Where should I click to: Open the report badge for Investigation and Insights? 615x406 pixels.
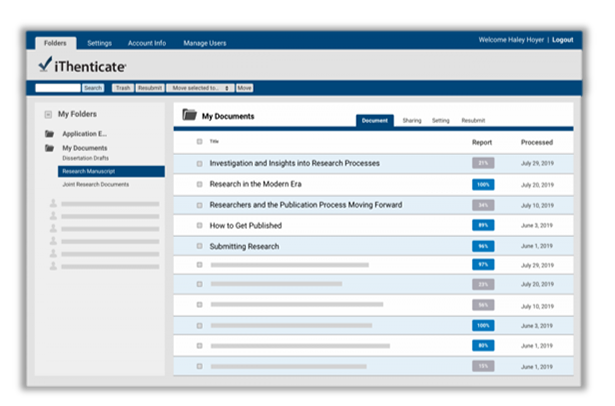coord(483,163)
